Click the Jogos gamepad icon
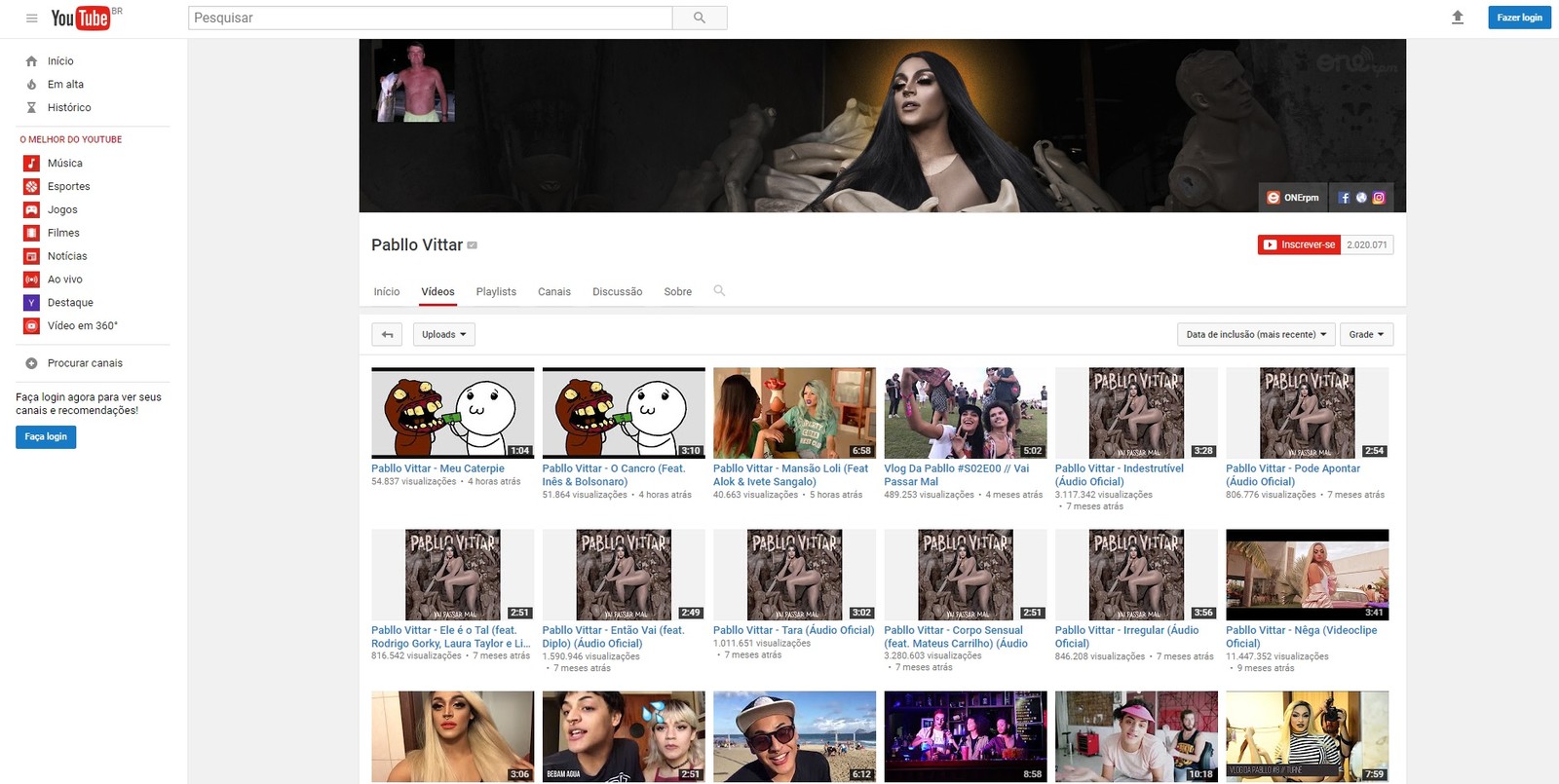 (31, 209)
